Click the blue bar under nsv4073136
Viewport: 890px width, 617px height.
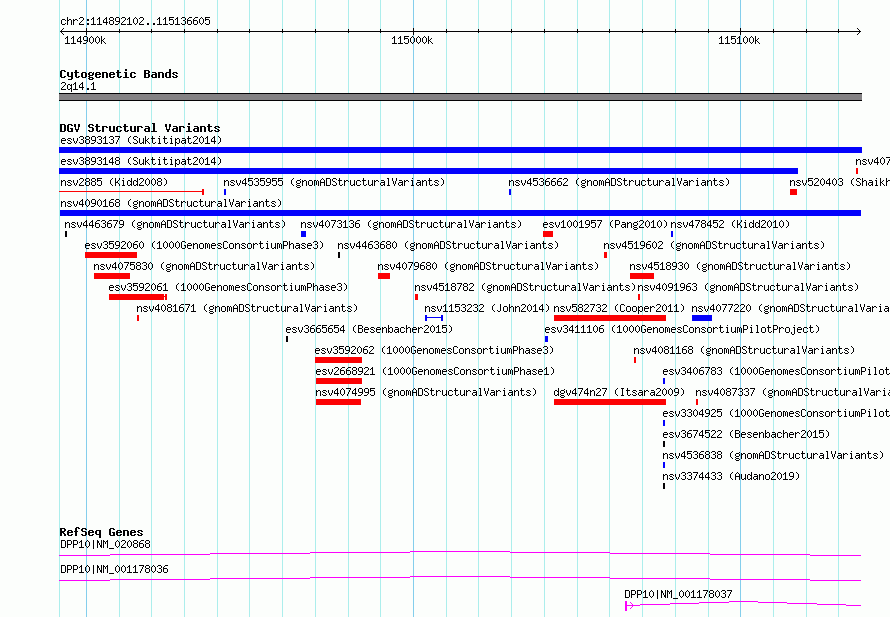point(303,234)
